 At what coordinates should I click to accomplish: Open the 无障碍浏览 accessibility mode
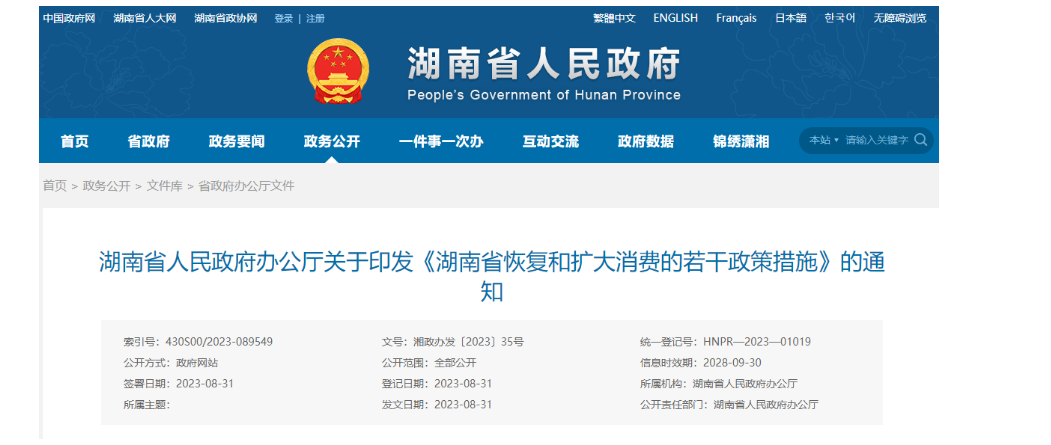900,18
